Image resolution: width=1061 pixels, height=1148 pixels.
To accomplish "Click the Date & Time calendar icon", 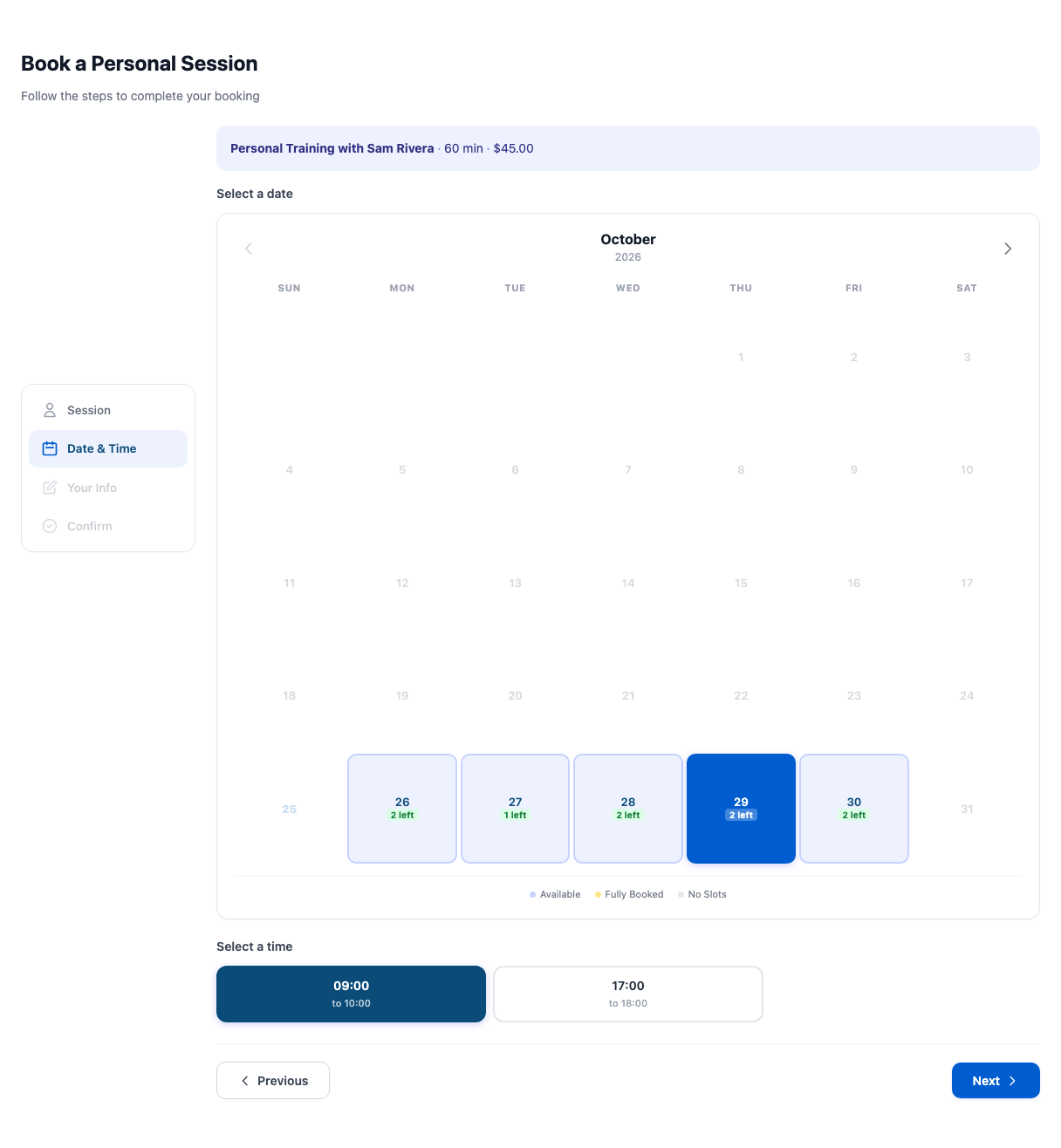I will [50, 448].
